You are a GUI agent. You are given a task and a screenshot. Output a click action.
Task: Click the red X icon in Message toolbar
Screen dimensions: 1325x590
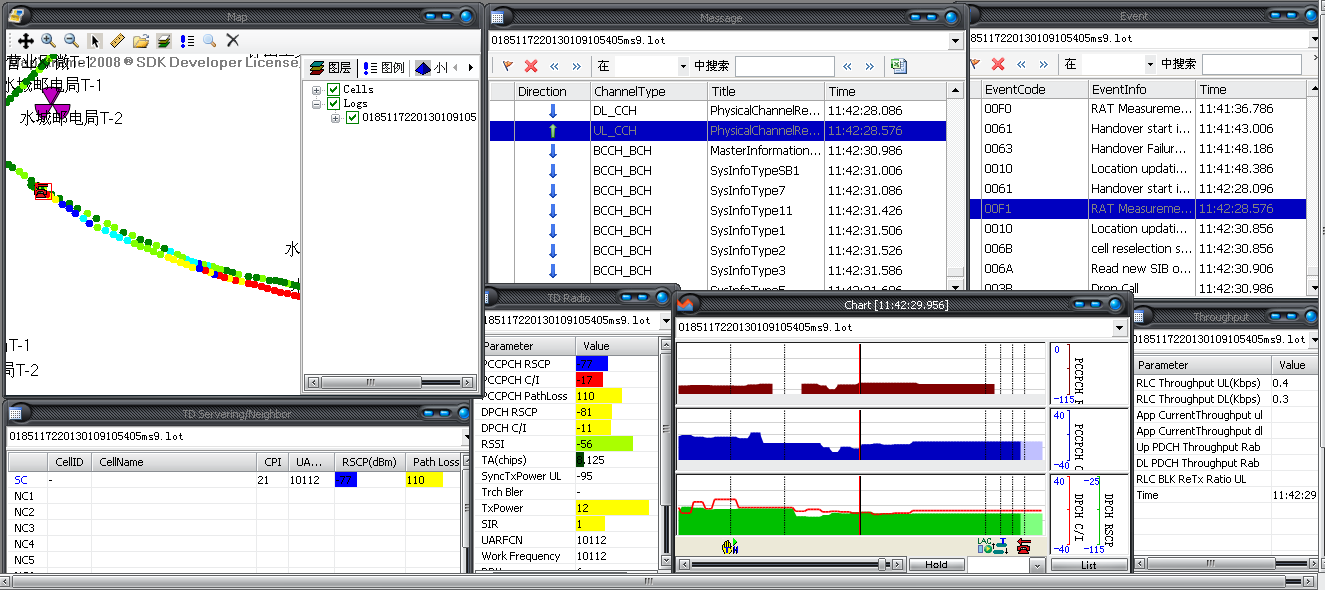tap(531, 66)
